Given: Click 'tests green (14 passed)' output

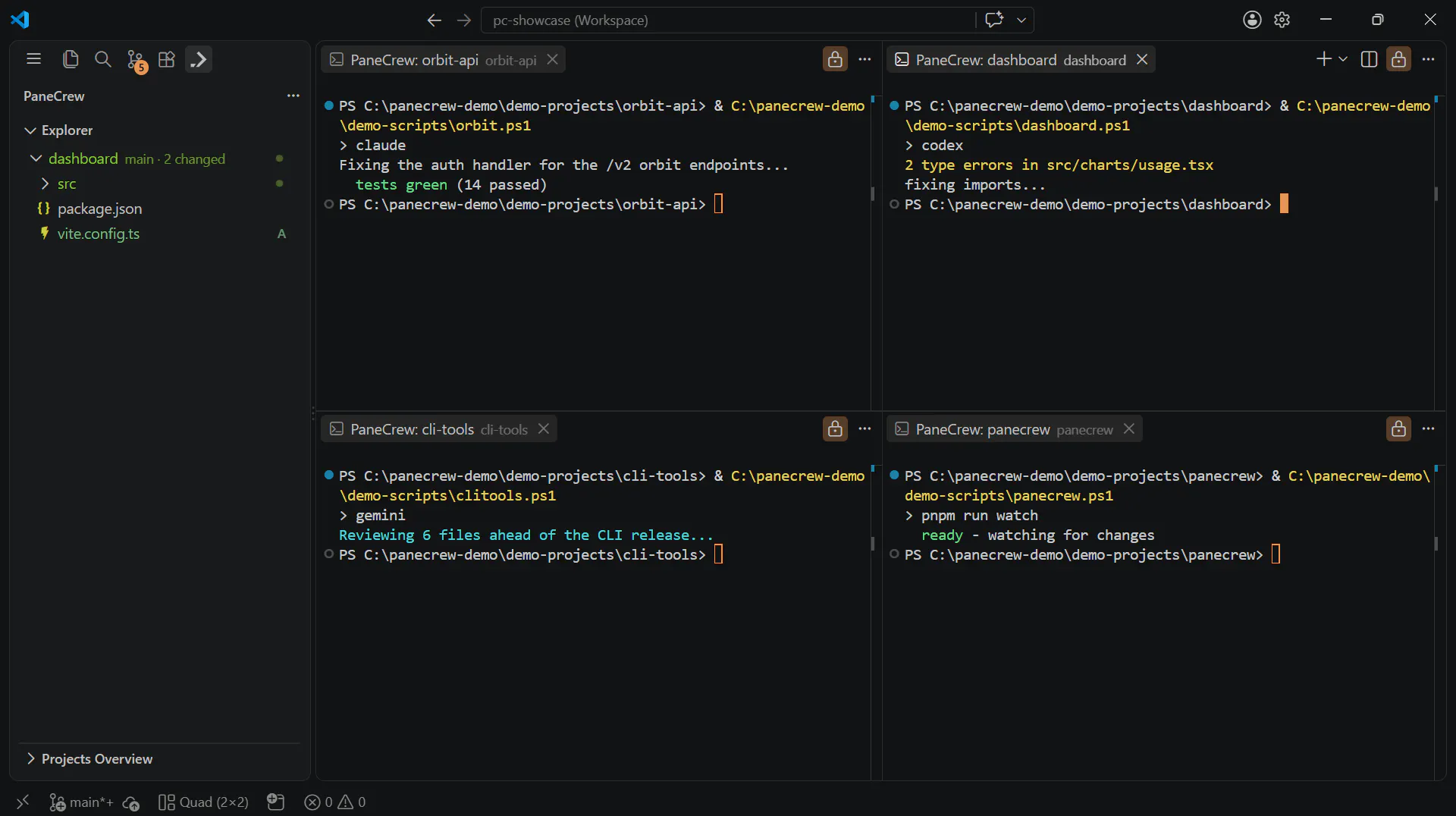Looking at the screenshot, I should tap(450, 184).
